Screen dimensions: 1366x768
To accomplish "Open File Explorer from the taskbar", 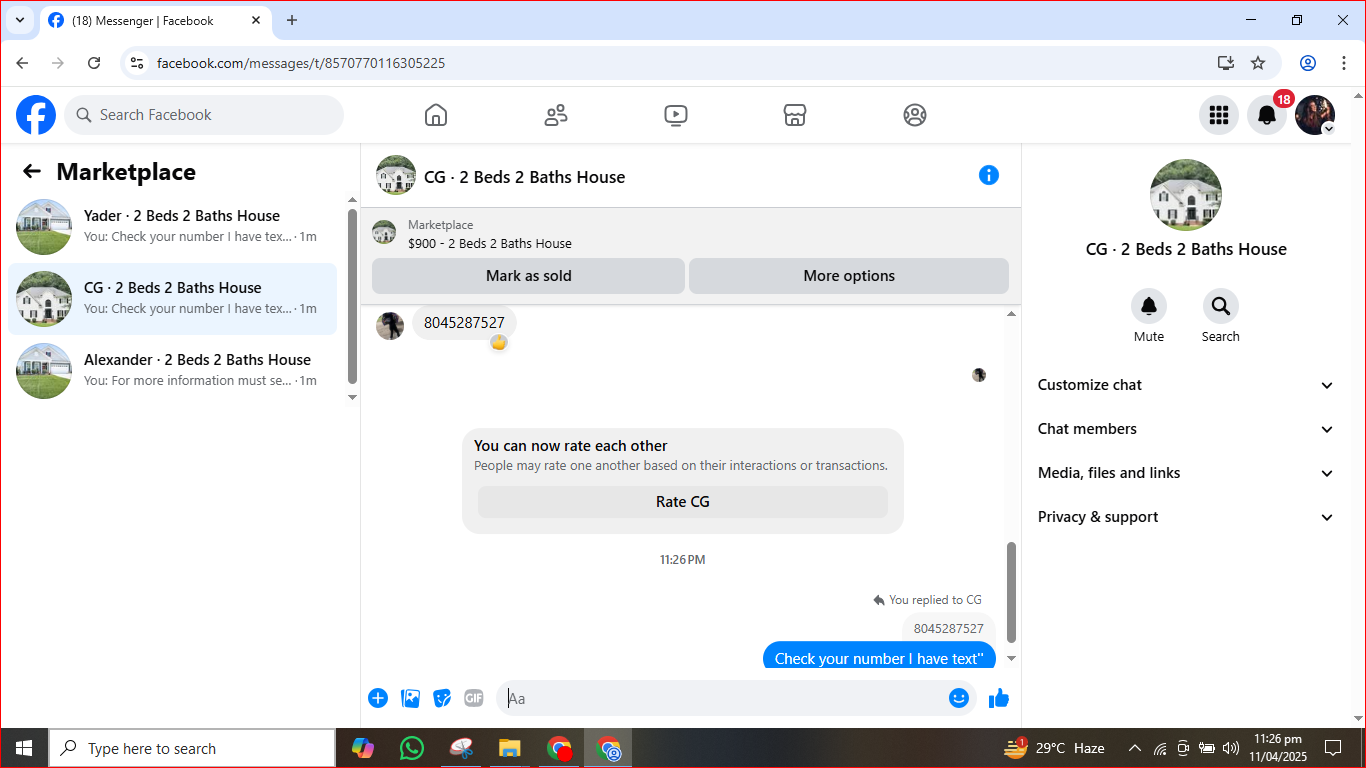I will [509, 748].
